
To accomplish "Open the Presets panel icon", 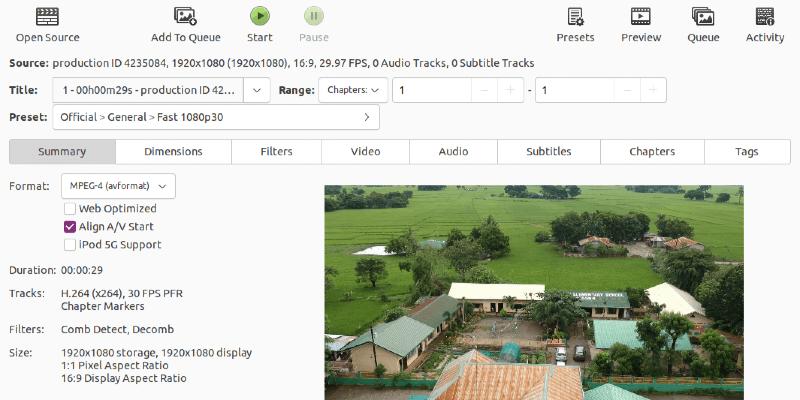I will click(575, 16).
